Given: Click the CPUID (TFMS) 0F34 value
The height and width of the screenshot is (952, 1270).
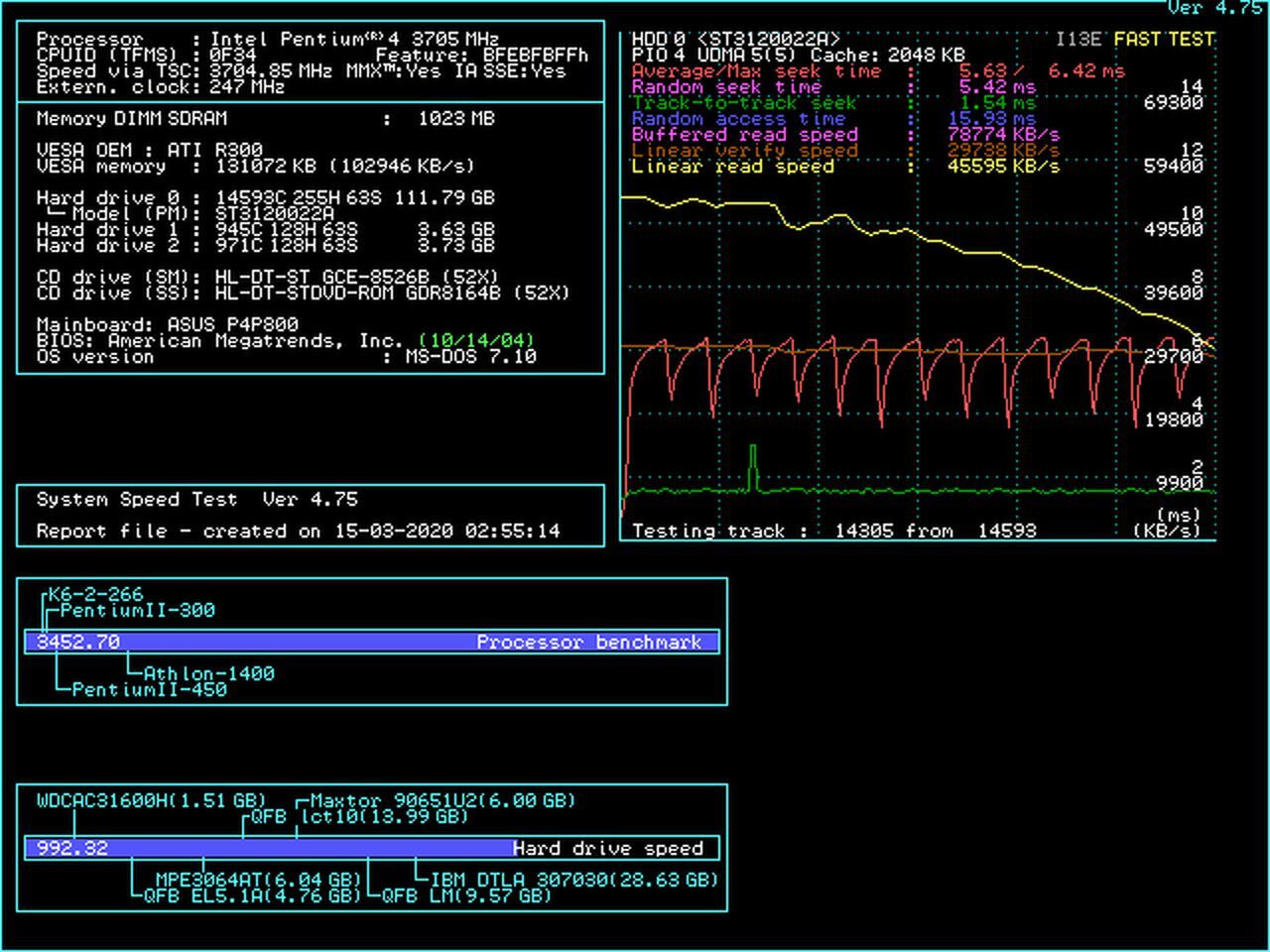Looking at the screenshot, I should 232,55.
